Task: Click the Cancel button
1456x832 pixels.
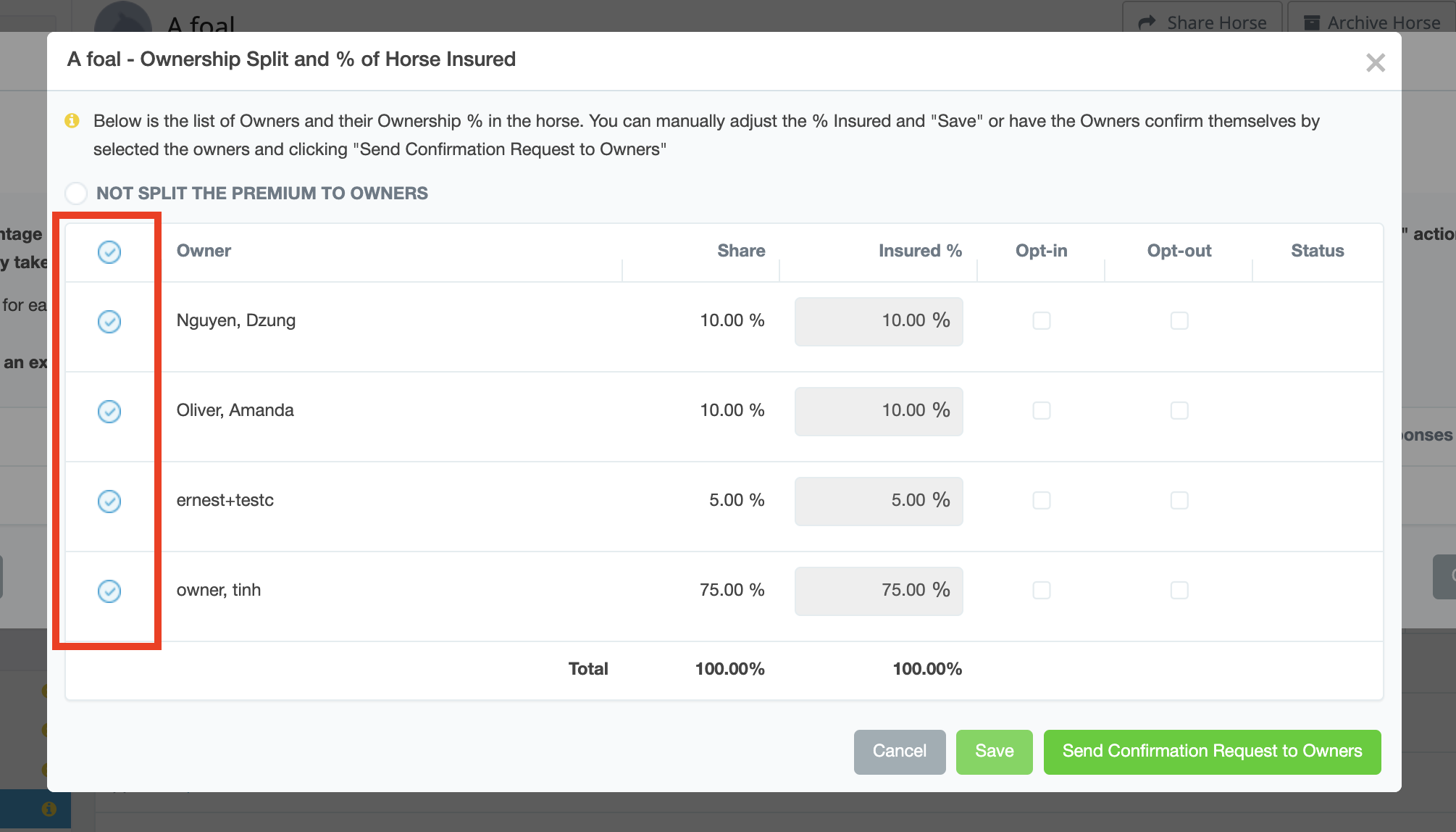Action: coord(899,752)
